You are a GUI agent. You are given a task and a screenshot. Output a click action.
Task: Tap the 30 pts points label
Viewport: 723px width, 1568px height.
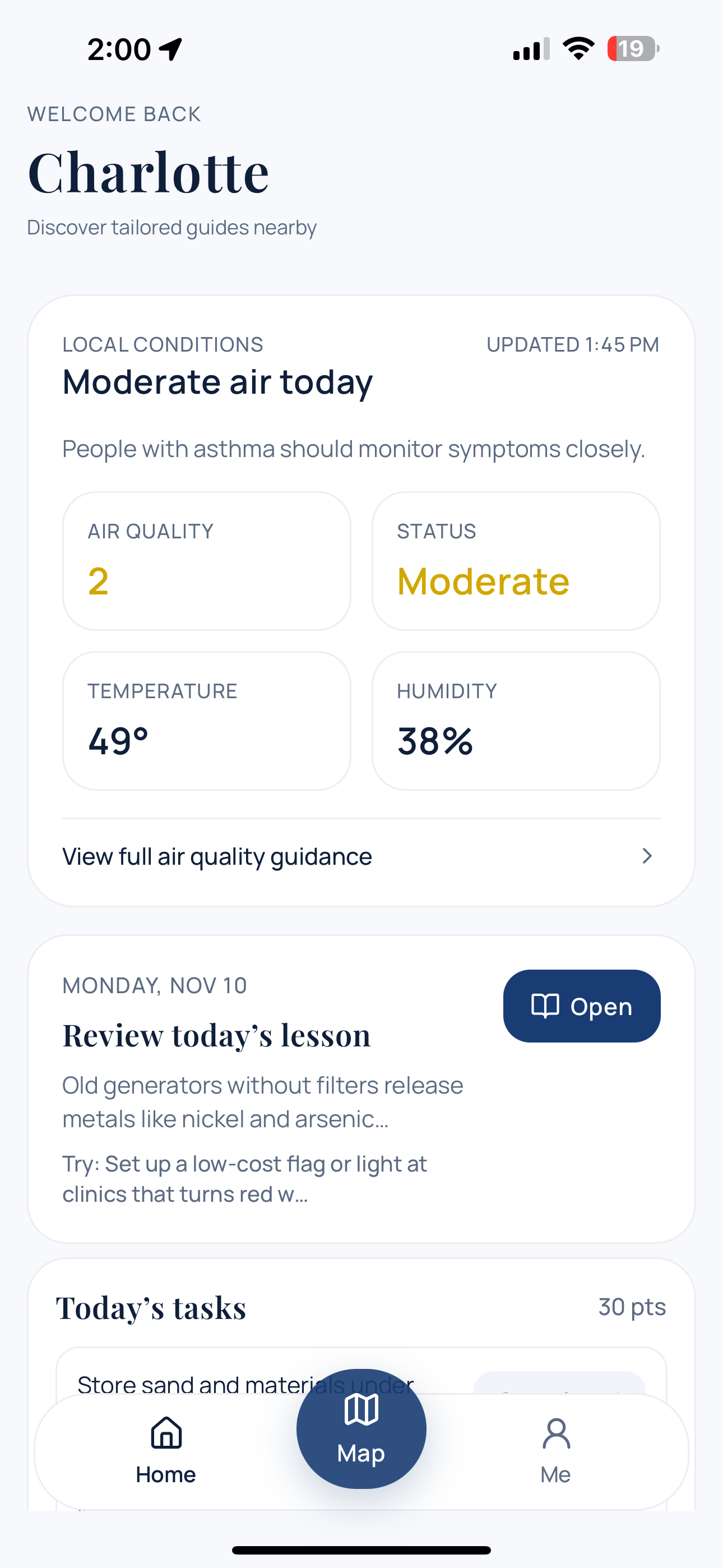coord(632,1307)
